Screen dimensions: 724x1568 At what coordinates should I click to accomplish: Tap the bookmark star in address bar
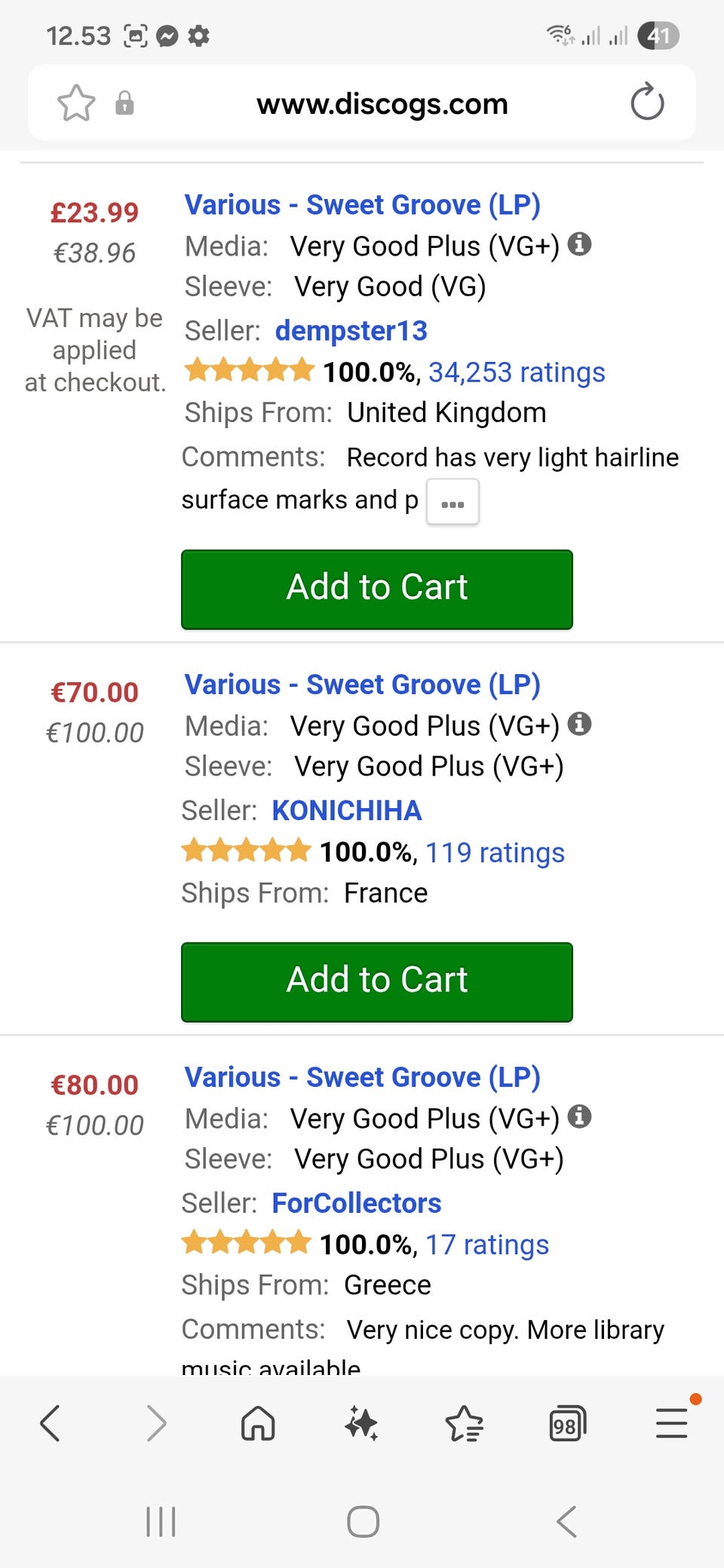pos(76,103)
